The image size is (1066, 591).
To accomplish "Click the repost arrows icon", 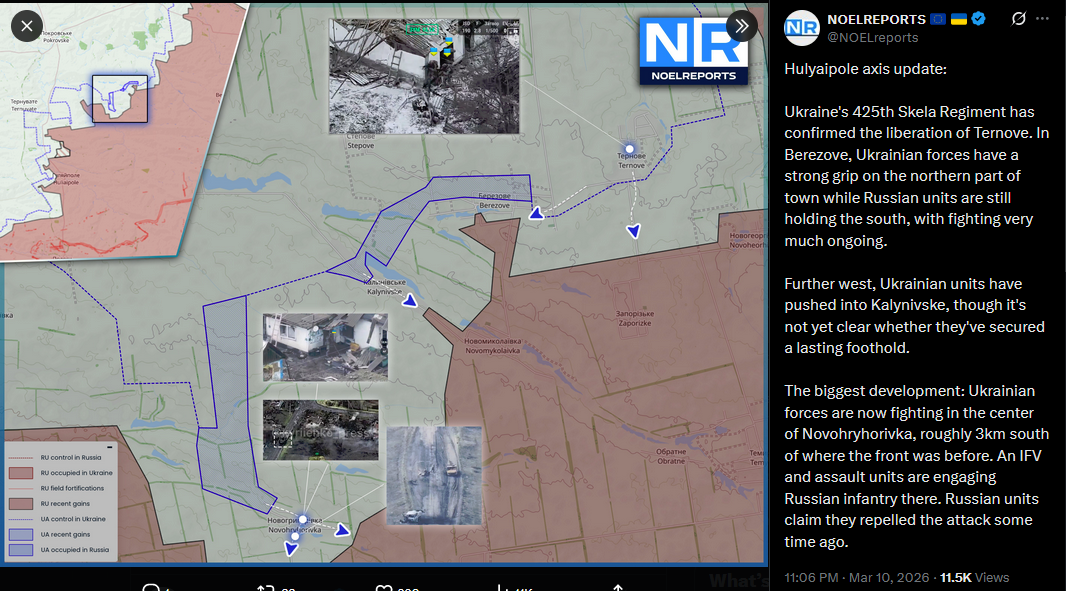I will pos(265,588).
